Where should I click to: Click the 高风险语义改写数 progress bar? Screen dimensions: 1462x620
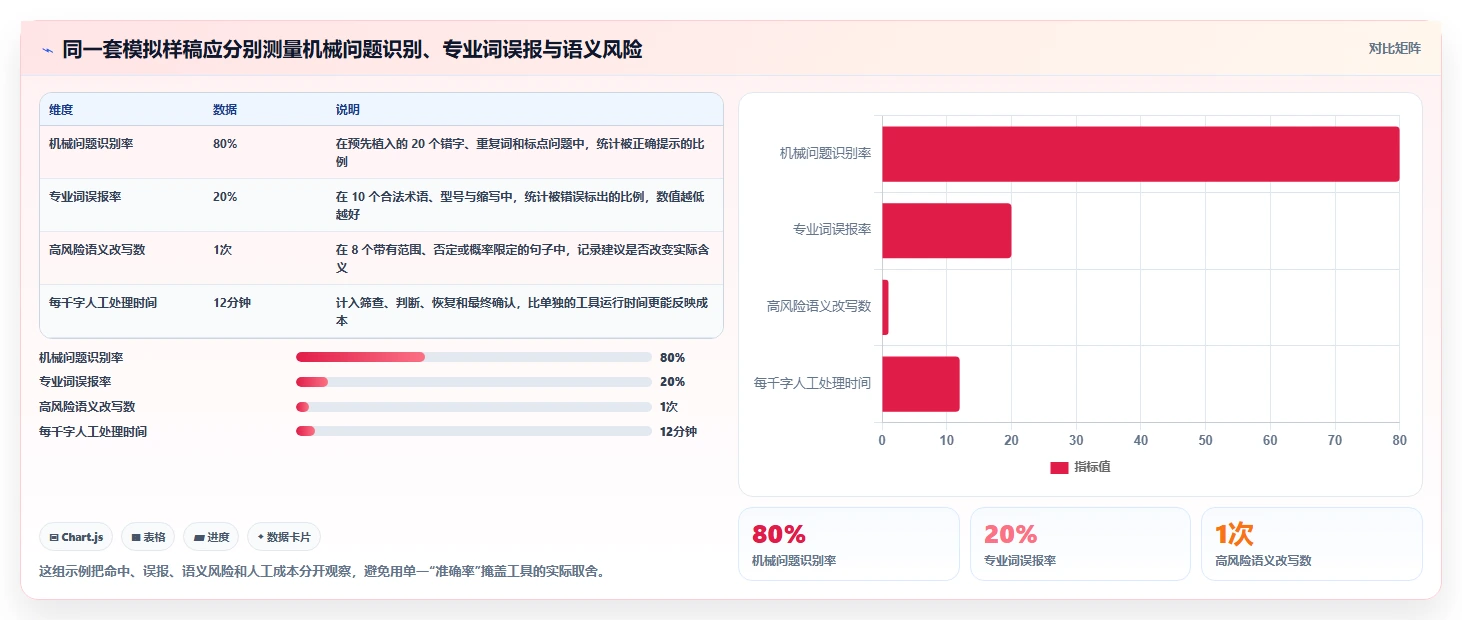[x=474, y=407]
